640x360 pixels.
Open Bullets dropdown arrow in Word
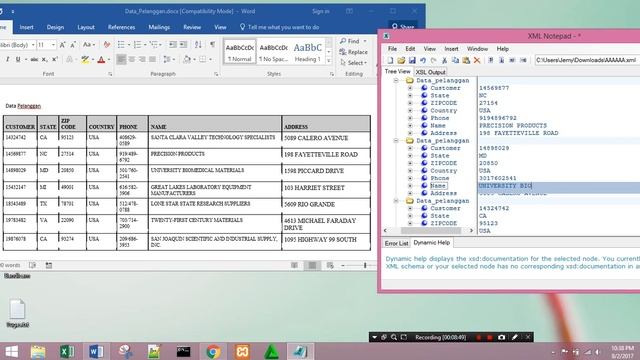coord(129,45)
